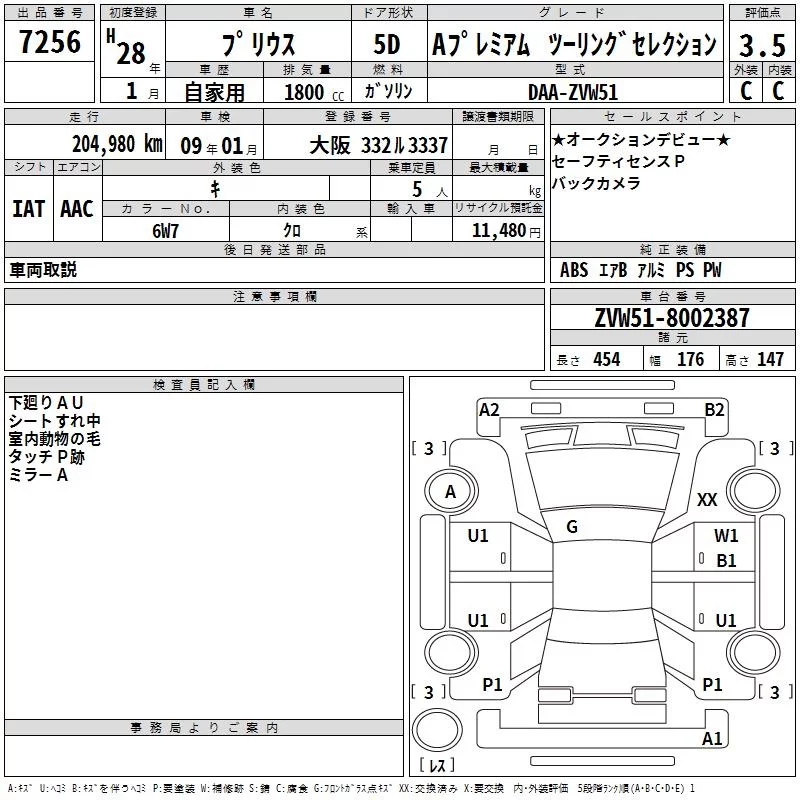Image resolution: width=800 pixels, height=800 pixels.
Task: Click the later-shipped item 車両取説
Action: click(43, 270)
